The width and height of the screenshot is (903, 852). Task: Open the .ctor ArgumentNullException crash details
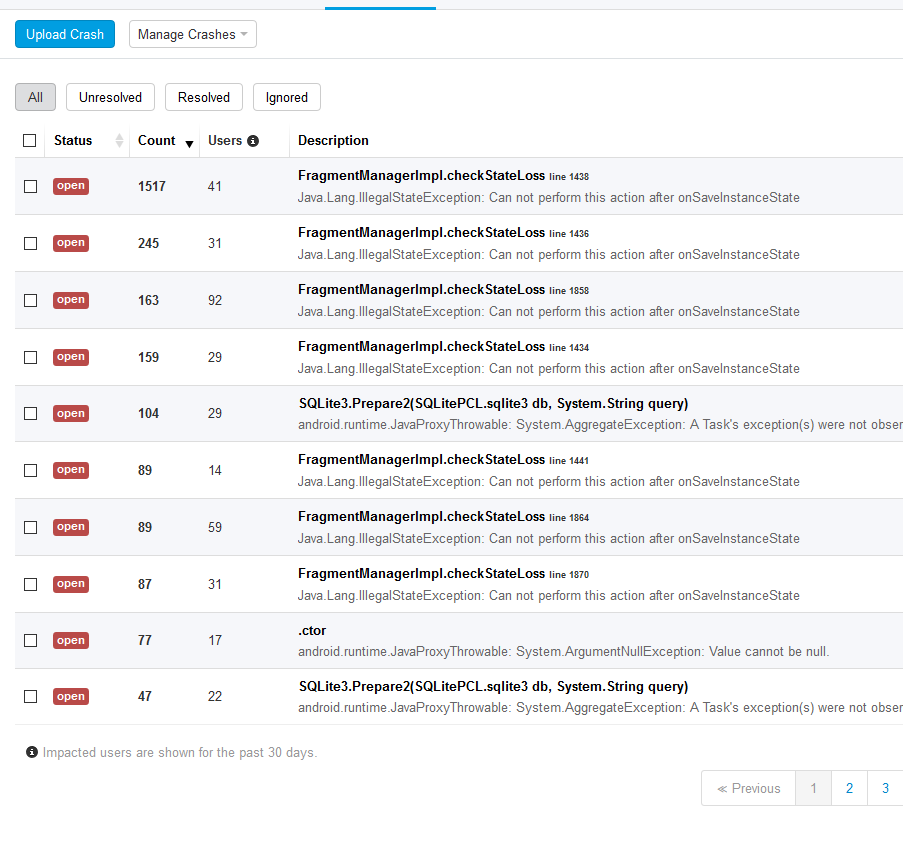pyautogui.click(x=309, y=632)
